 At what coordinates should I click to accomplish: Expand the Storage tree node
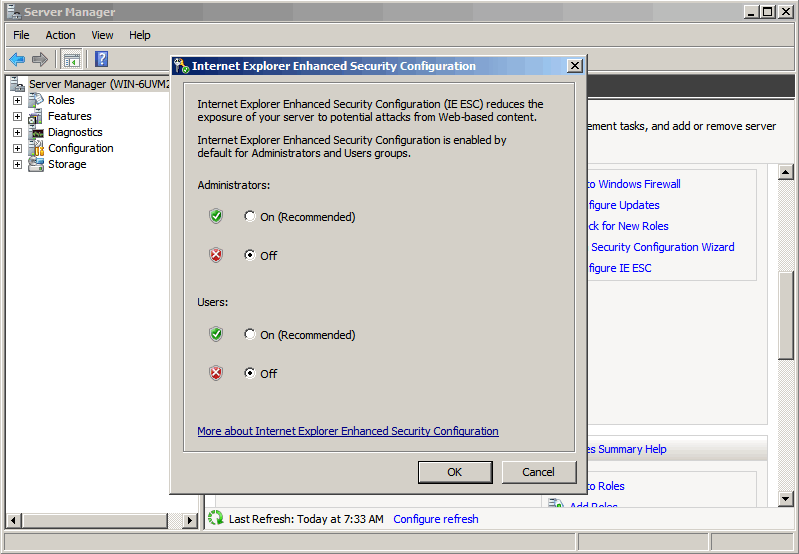(x=17, y=165)
